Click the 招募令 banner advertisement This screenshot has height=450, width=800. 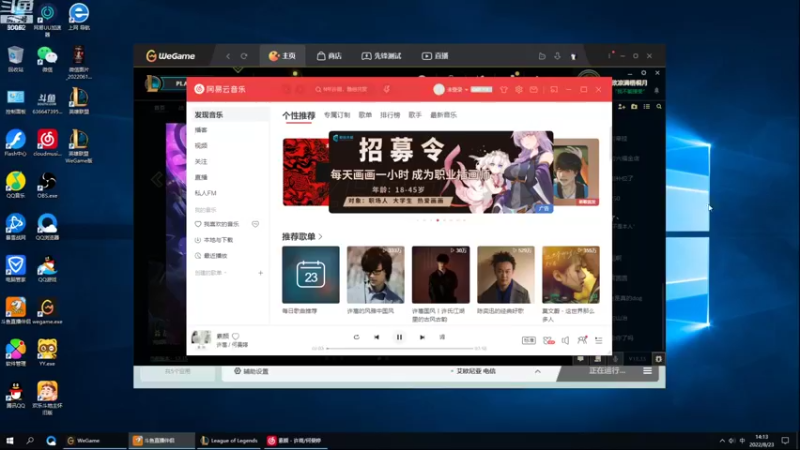tap(441, 172)
